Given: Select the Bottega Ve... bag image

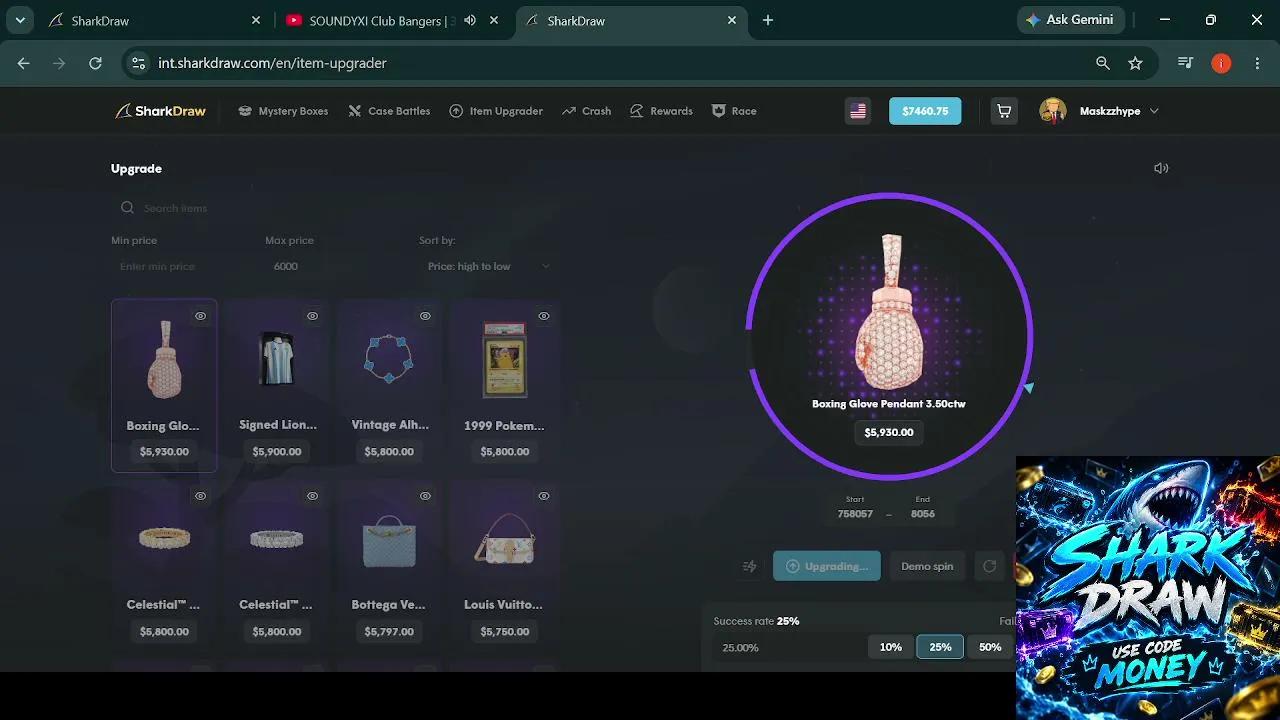Looking at the screenshot, I should click(389, 540).
